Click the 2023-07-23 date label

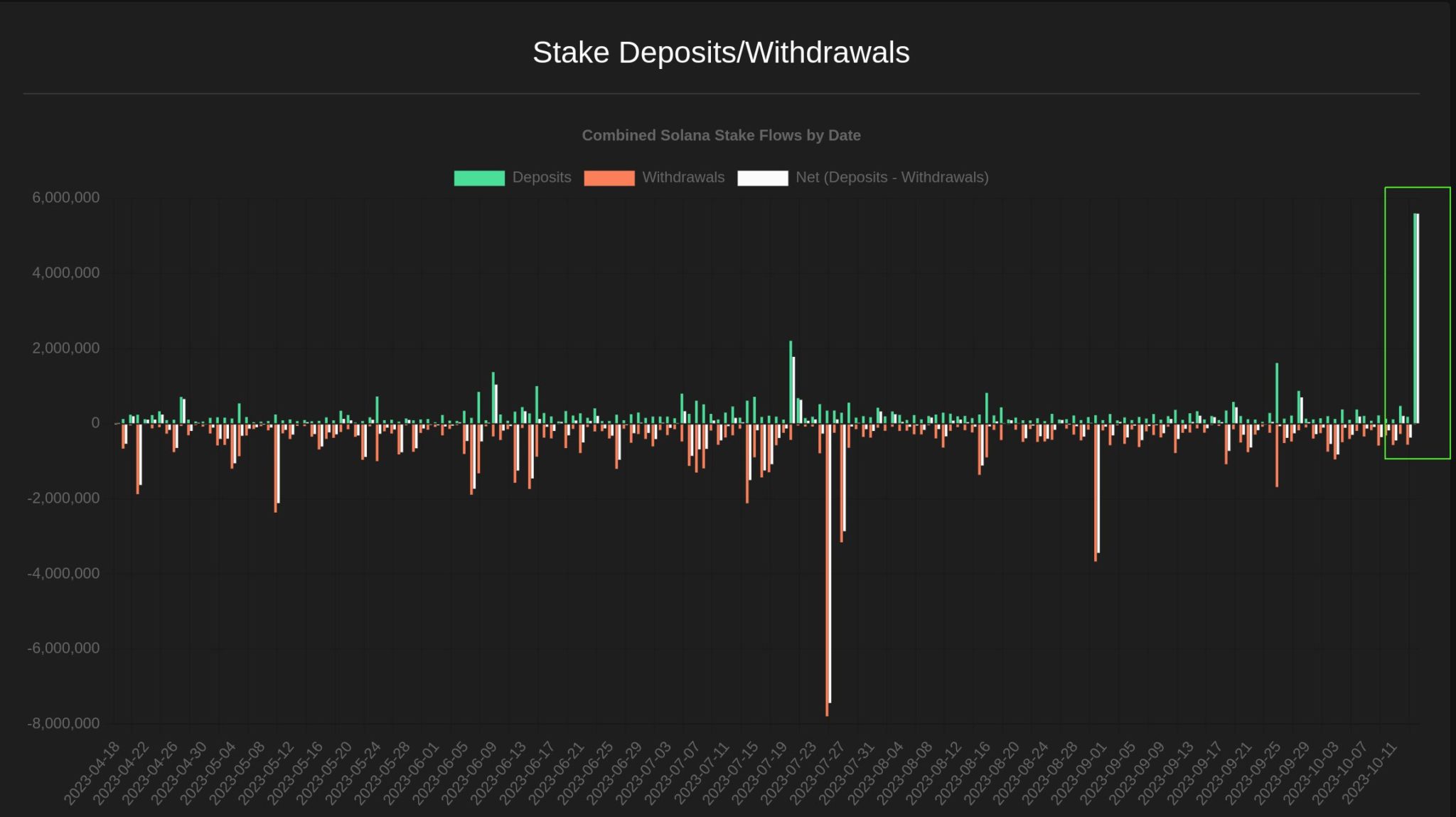[790, 773]
